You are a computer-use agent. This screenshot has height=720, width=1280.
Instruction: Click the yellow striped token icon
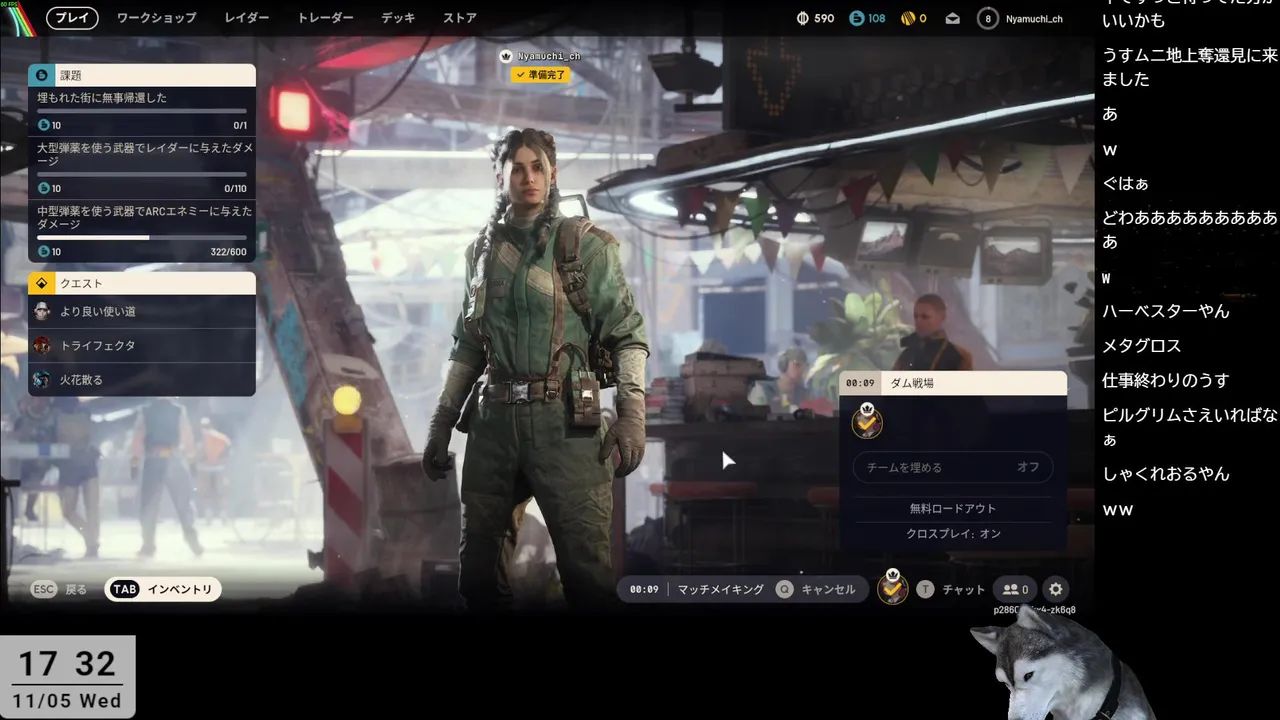point(907,18)
